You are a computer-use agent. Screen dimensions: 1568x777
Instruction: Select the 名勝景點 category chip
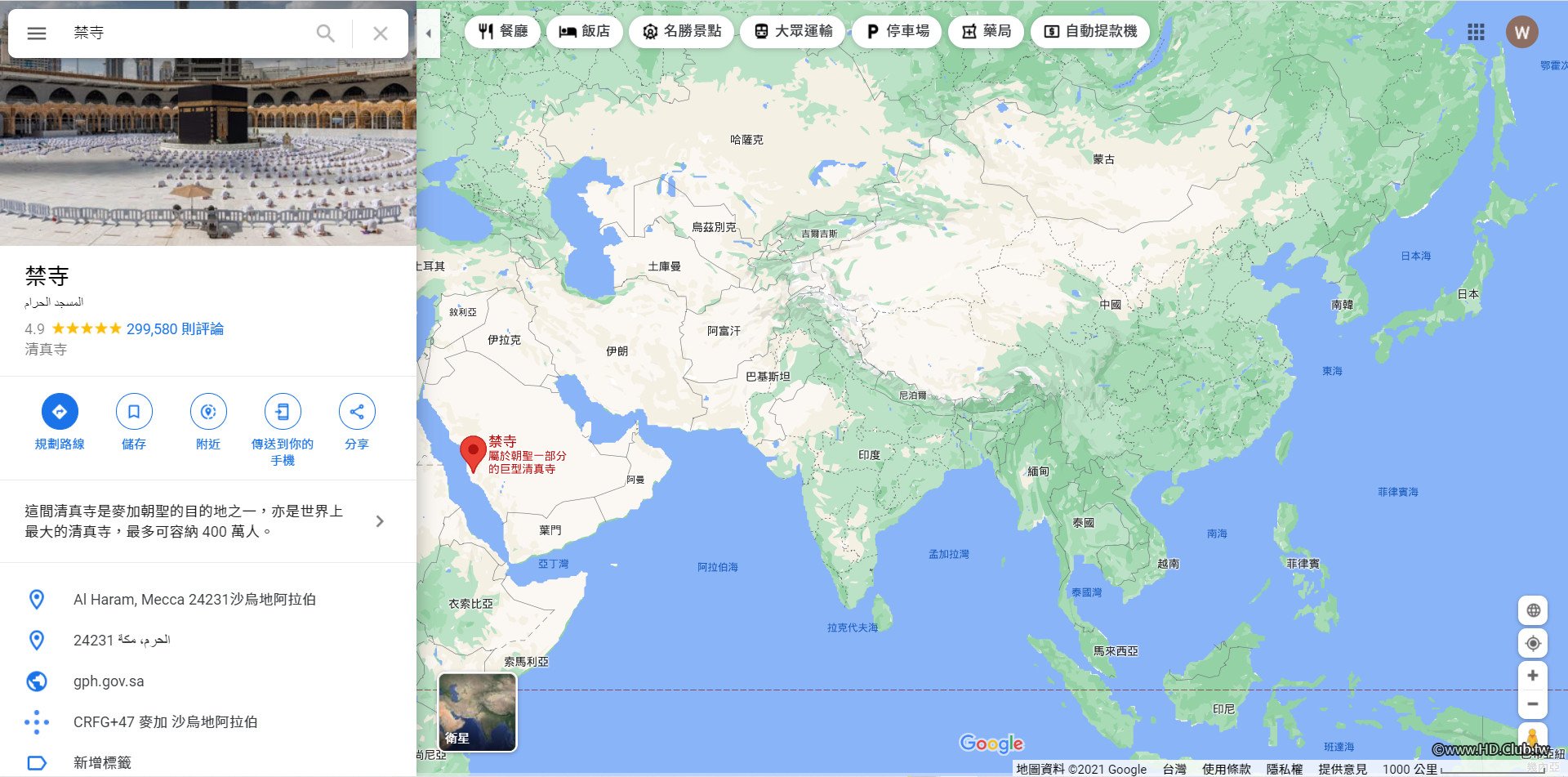click(681, 31)
